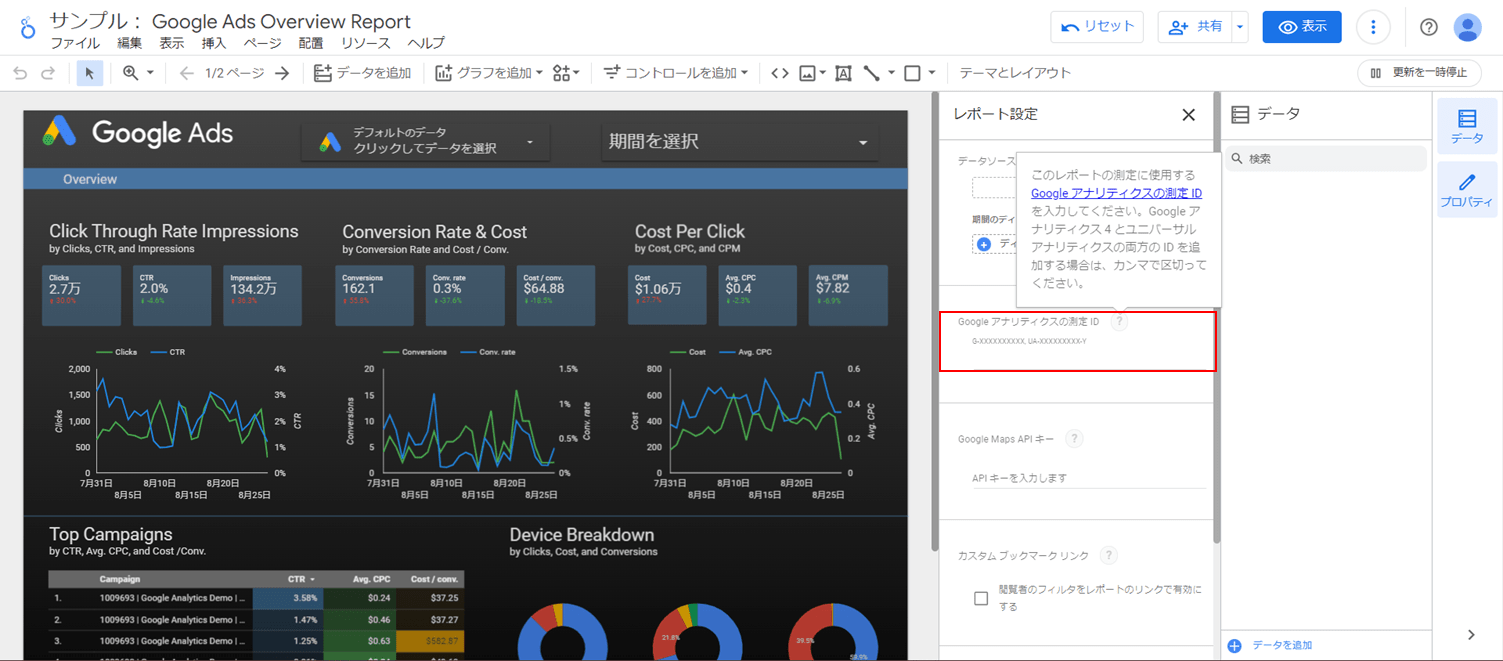This screenshot has width=1503, height=661.
Task: Open the ページ menu
Action: (x=263, y=43)
